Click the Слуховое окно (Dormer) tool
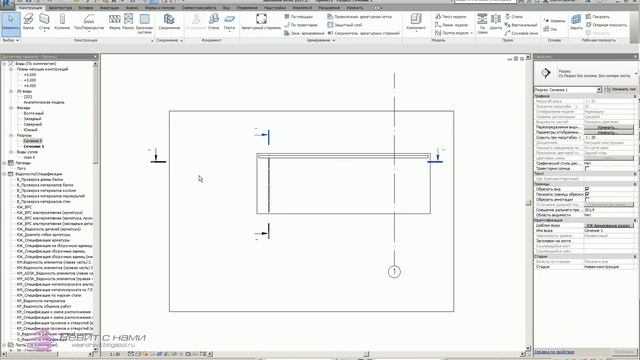This screenshot has height=360, width=640. tap(521, 33)
